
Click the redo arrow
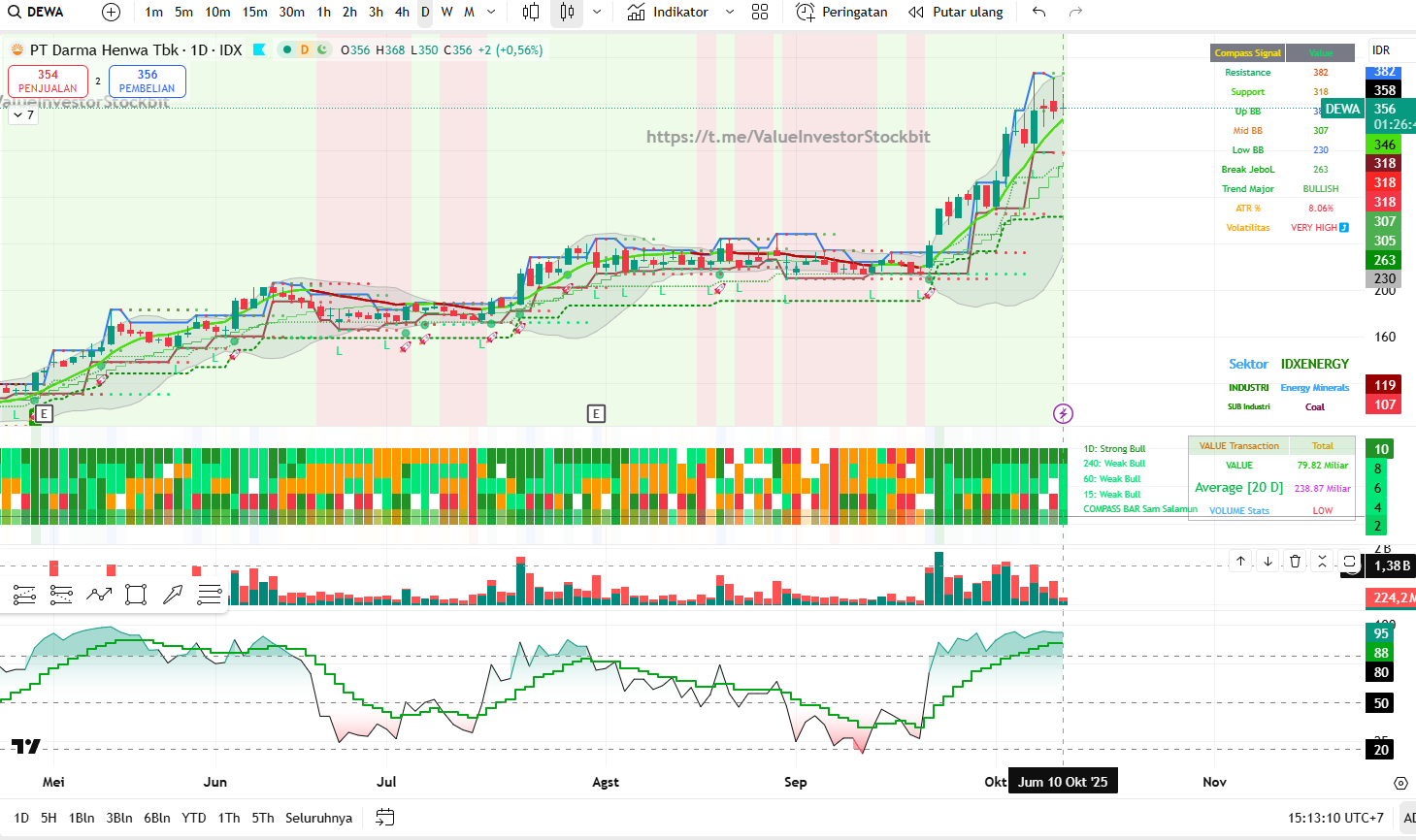click(1075, 12)
